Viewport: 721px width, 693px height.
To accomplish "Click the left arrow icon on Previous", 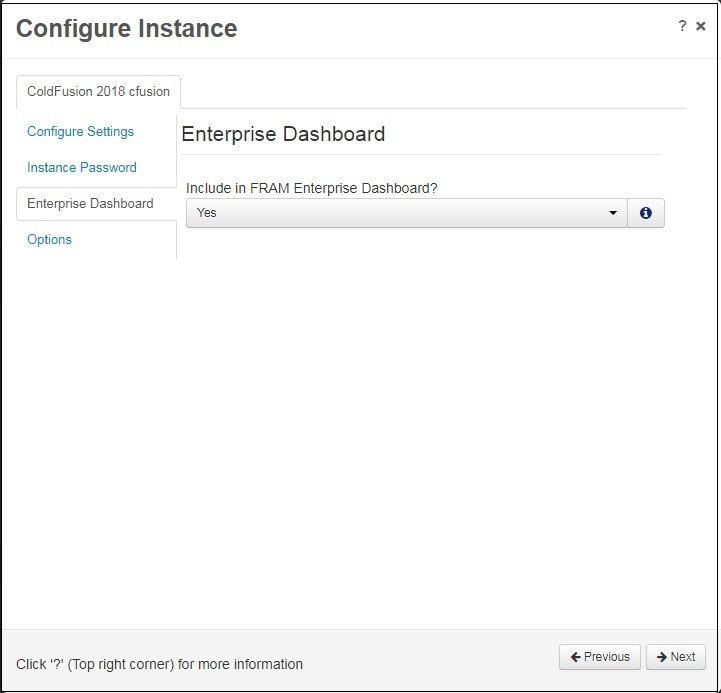I will coord(575,657).
